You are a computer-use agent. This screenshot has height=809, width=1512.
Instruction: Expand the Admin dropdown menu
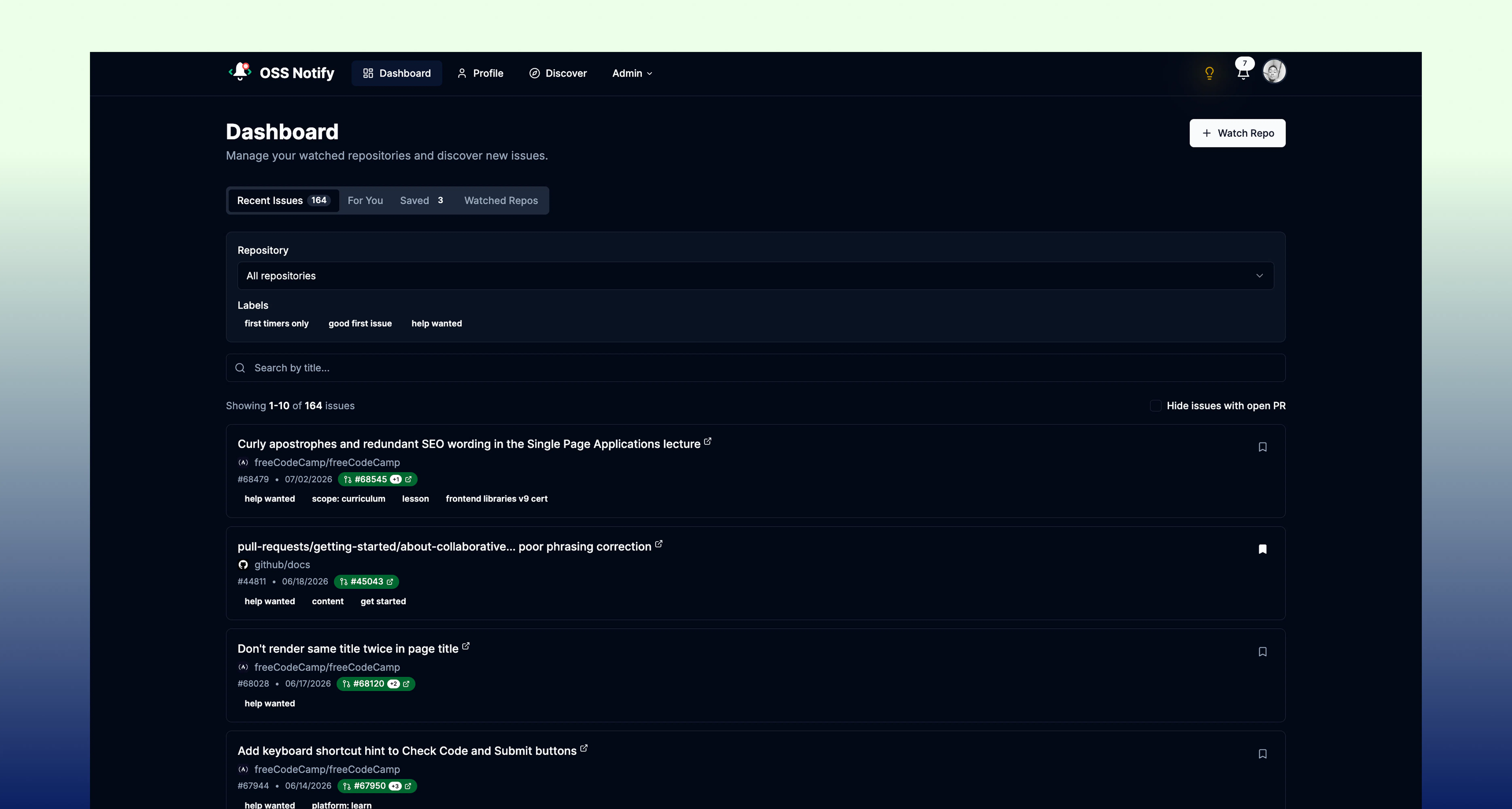click(x=632, y=73)
